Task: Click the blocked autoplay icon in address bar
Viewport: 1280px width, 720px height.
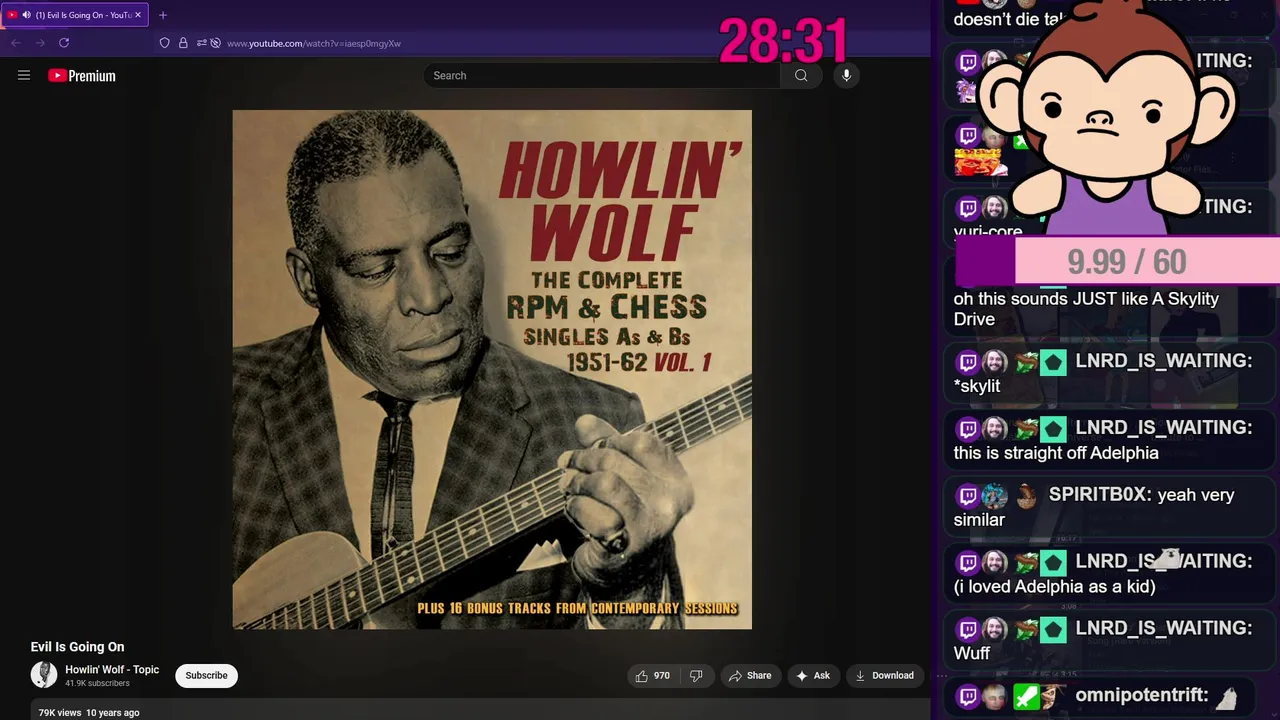Action: (215, 43)
